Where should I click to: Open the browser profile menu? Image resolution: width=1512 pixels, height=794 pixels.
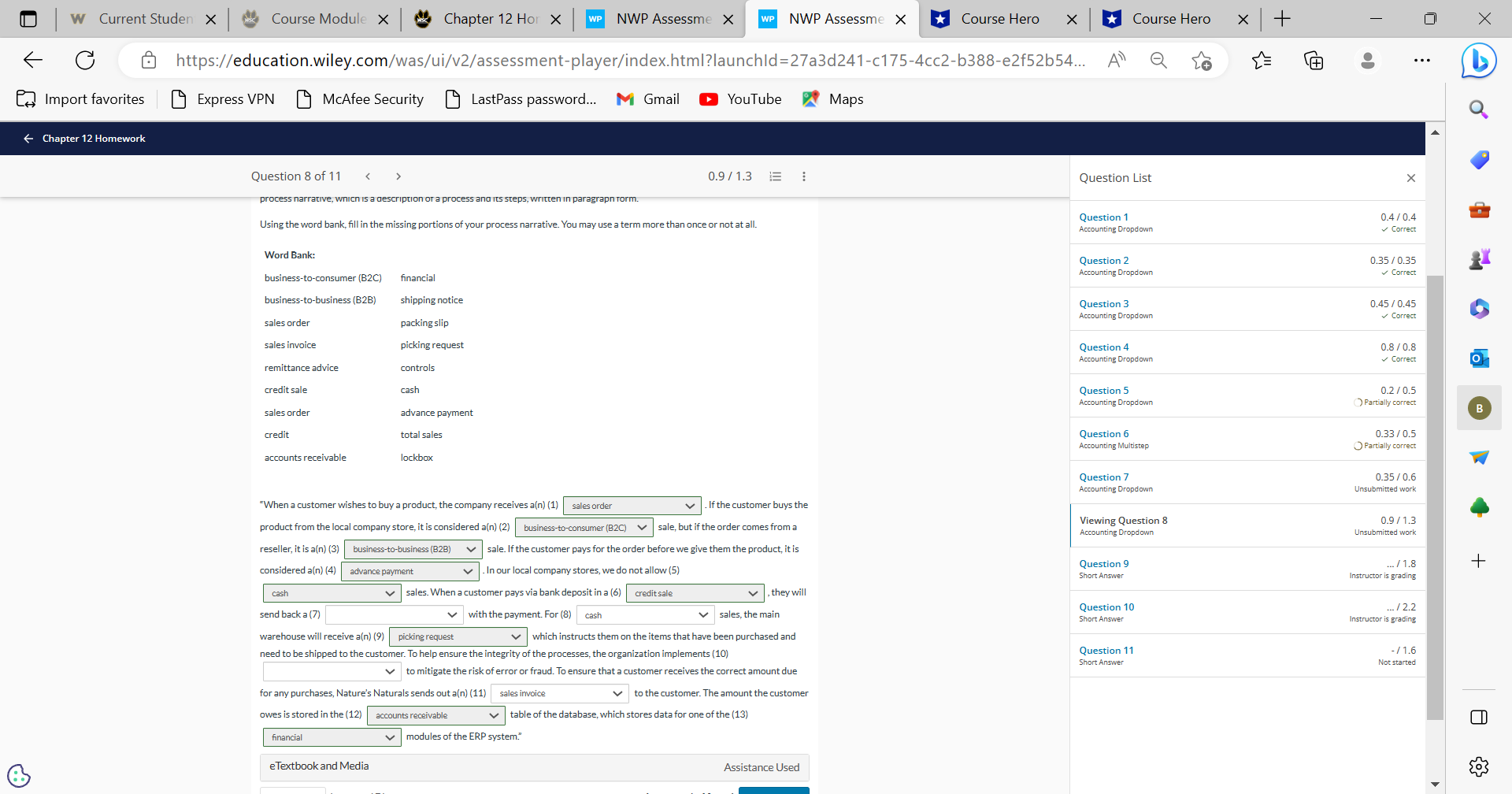coord(1368,60)
